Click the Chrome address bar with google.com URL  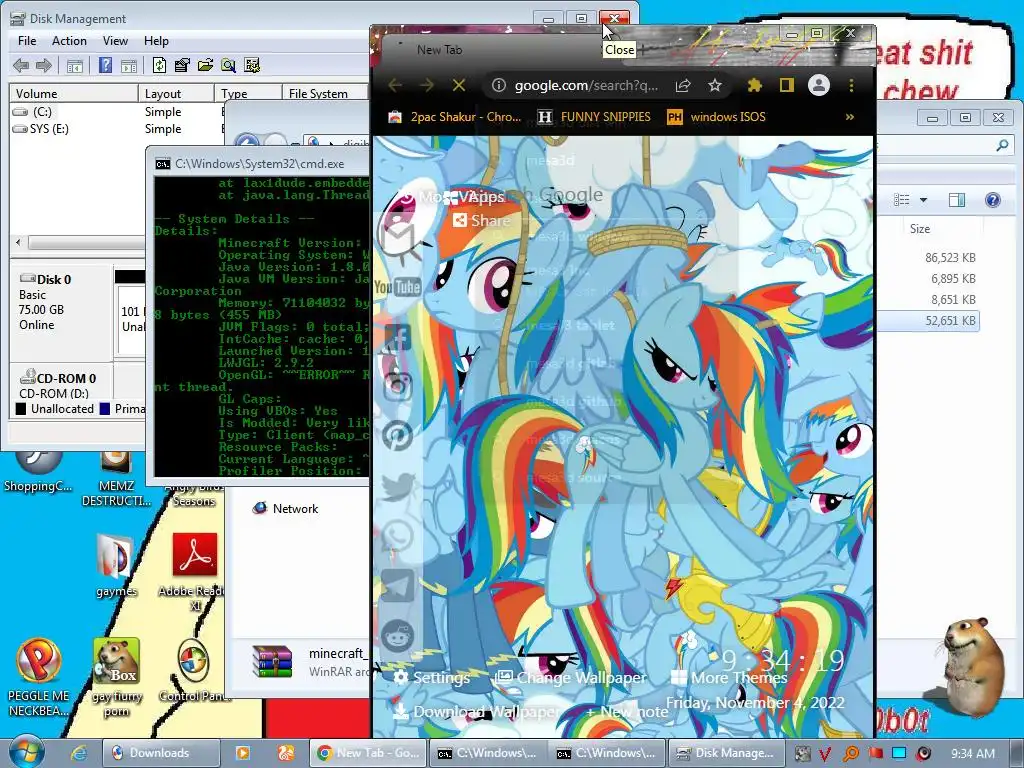[x=585, y=86]
